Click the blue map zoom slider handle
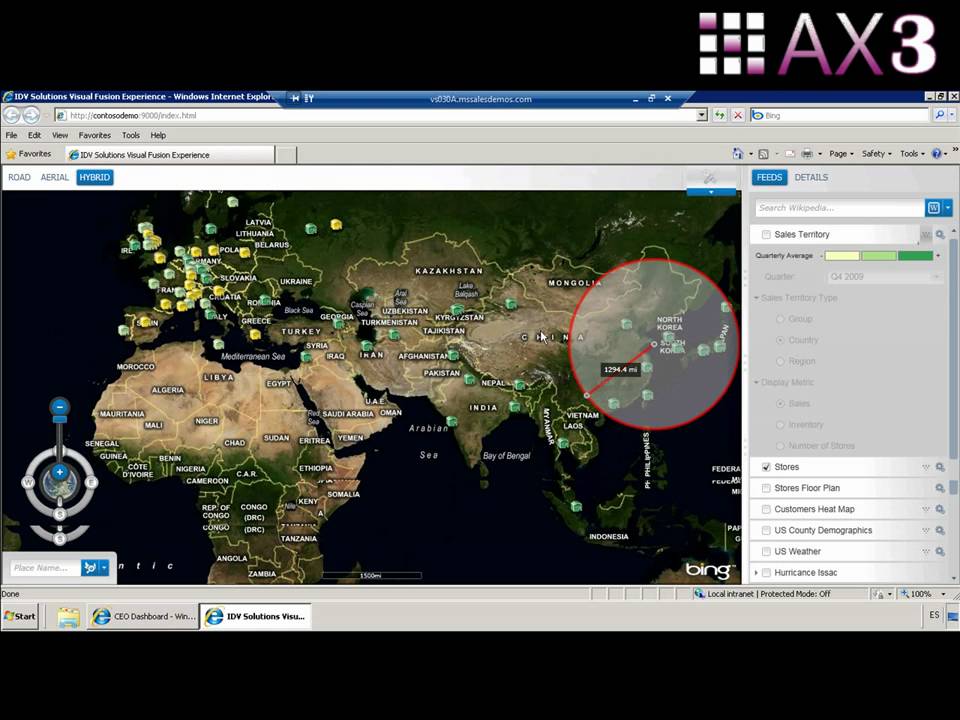The width and height of the screenshot is (960, 720). pyautogui.click(x=59, y=419)
